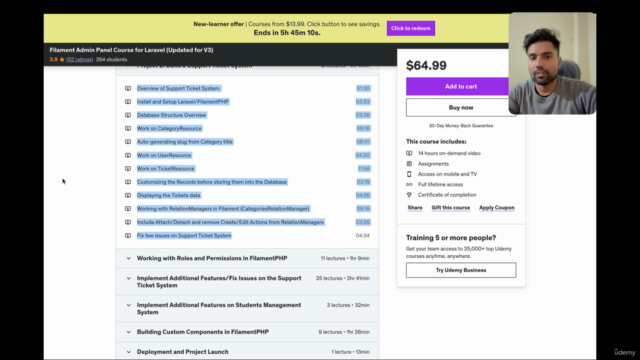Click the Click to redeem button
640x360 pixels.
(411, 28)
